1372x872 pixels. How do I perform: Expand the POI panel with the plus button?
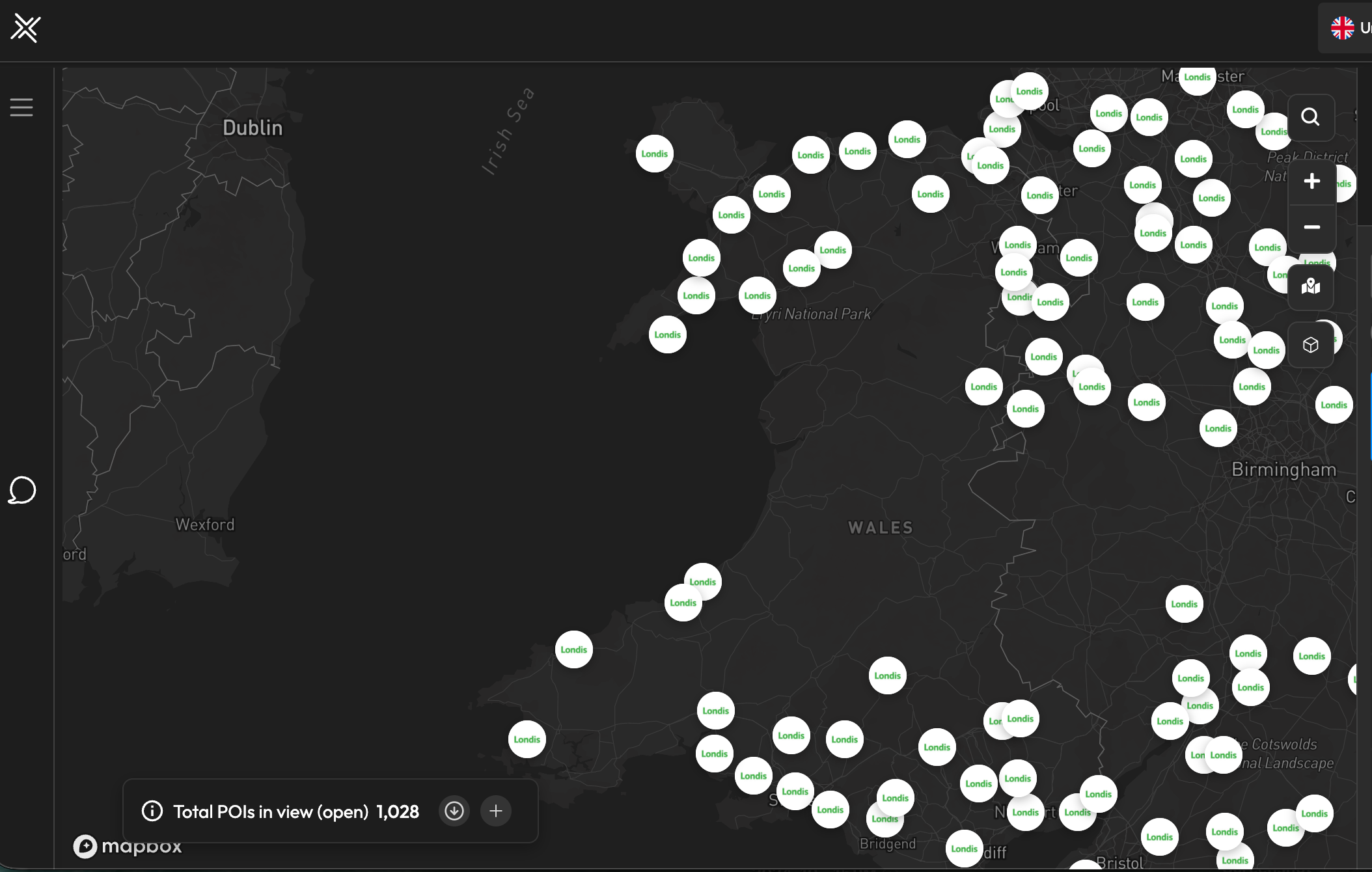tap(496, 811)
